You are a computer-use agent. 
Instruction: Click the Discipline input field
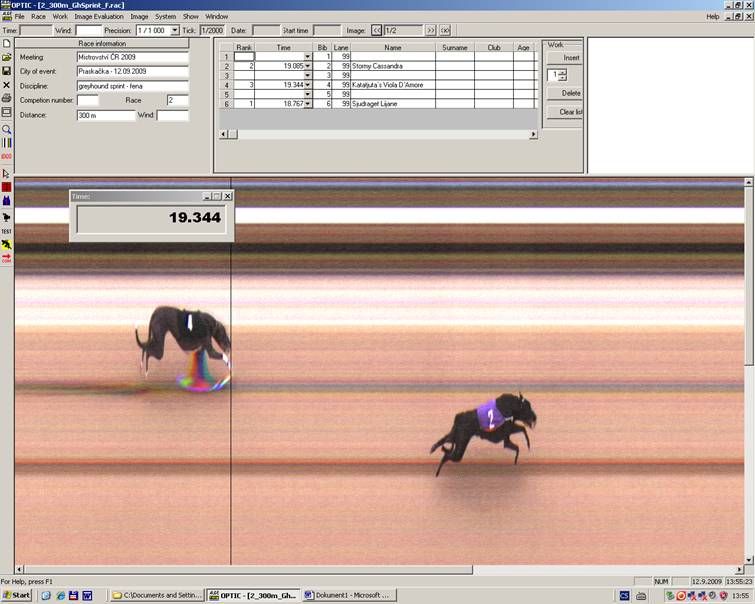(x=132, y=86)
